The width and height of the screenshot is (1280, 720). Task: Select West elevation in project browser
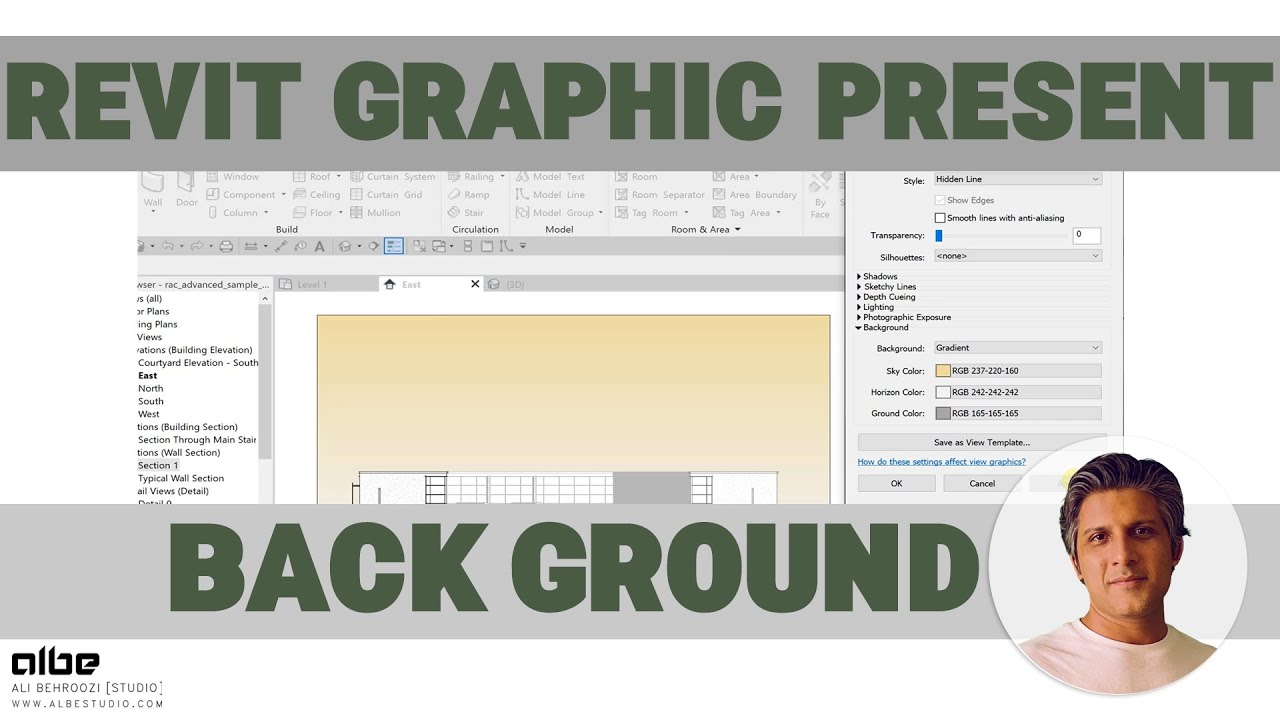[x=149, y=414]
